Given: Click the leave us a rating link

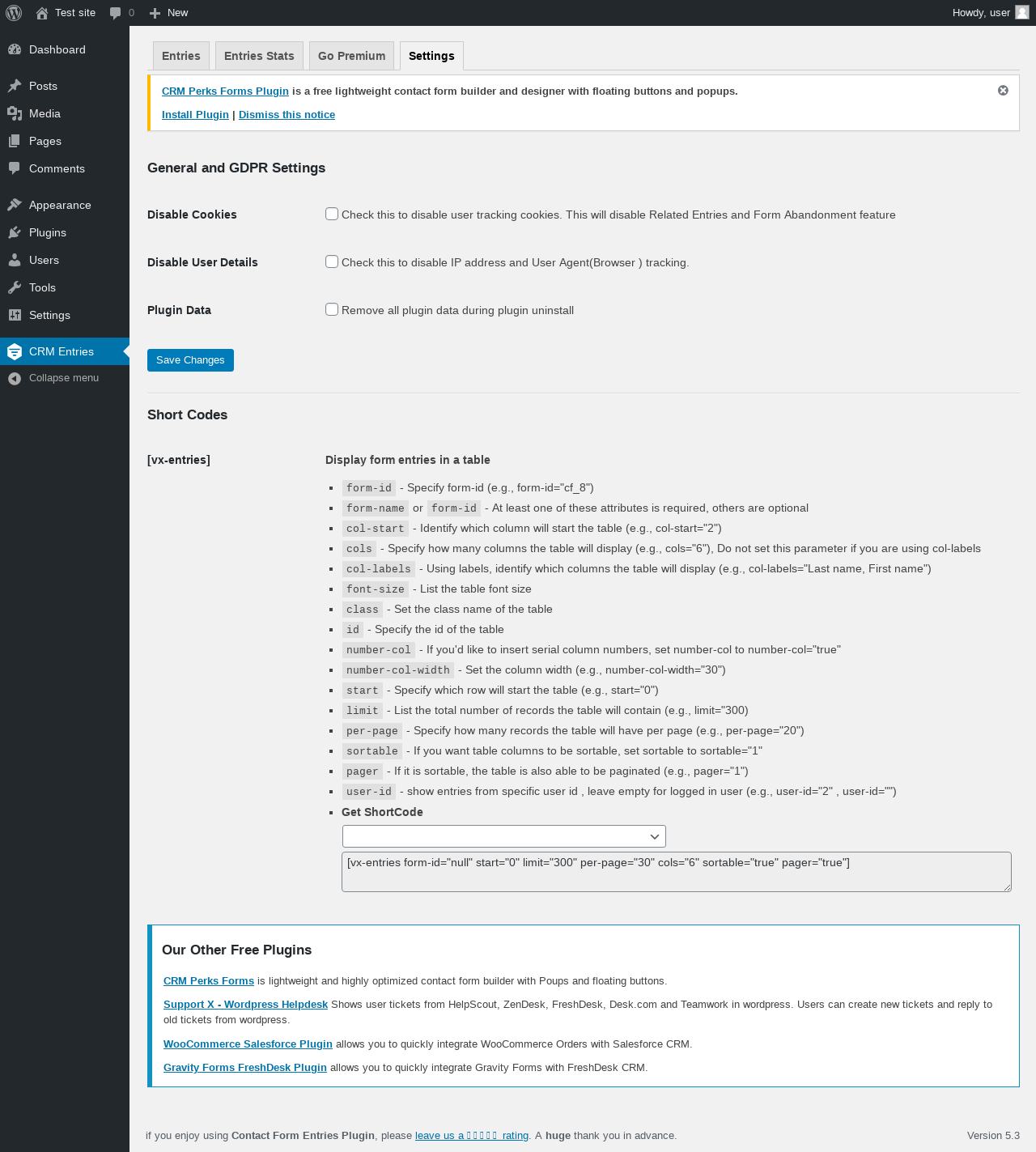Looking at the screenshot, I should tap(472, 1135).
